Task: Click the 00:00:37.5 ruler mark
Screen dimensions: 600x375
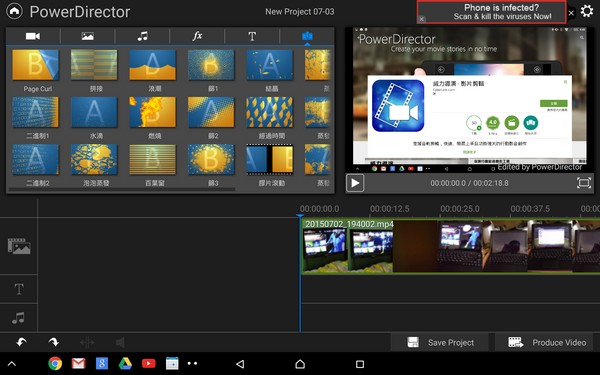Action: (530, 209)
